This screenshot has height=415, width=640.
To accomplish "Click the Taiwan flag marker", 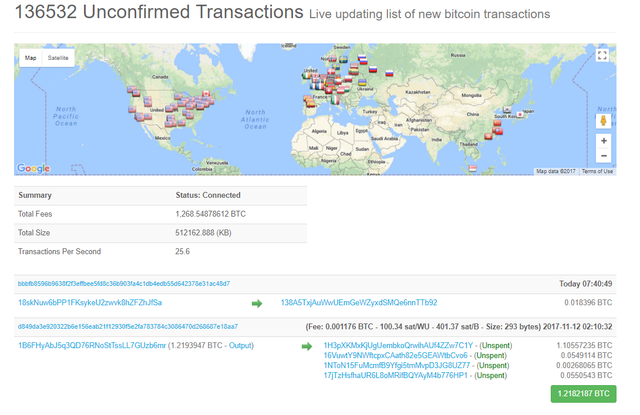I will [499, 131].
